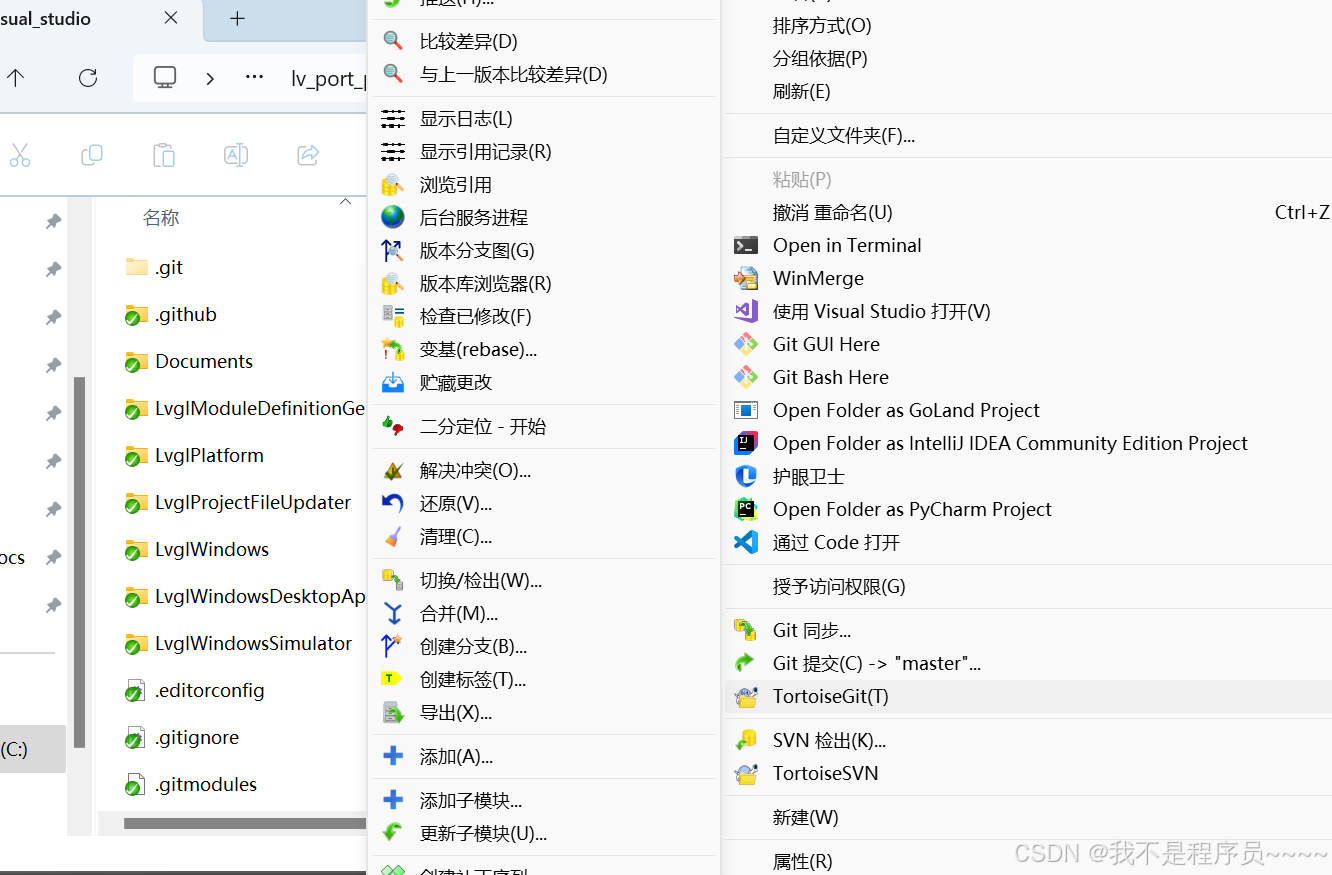Choose 撤消 重命名(U) context menu entry

coord(1028,212)
